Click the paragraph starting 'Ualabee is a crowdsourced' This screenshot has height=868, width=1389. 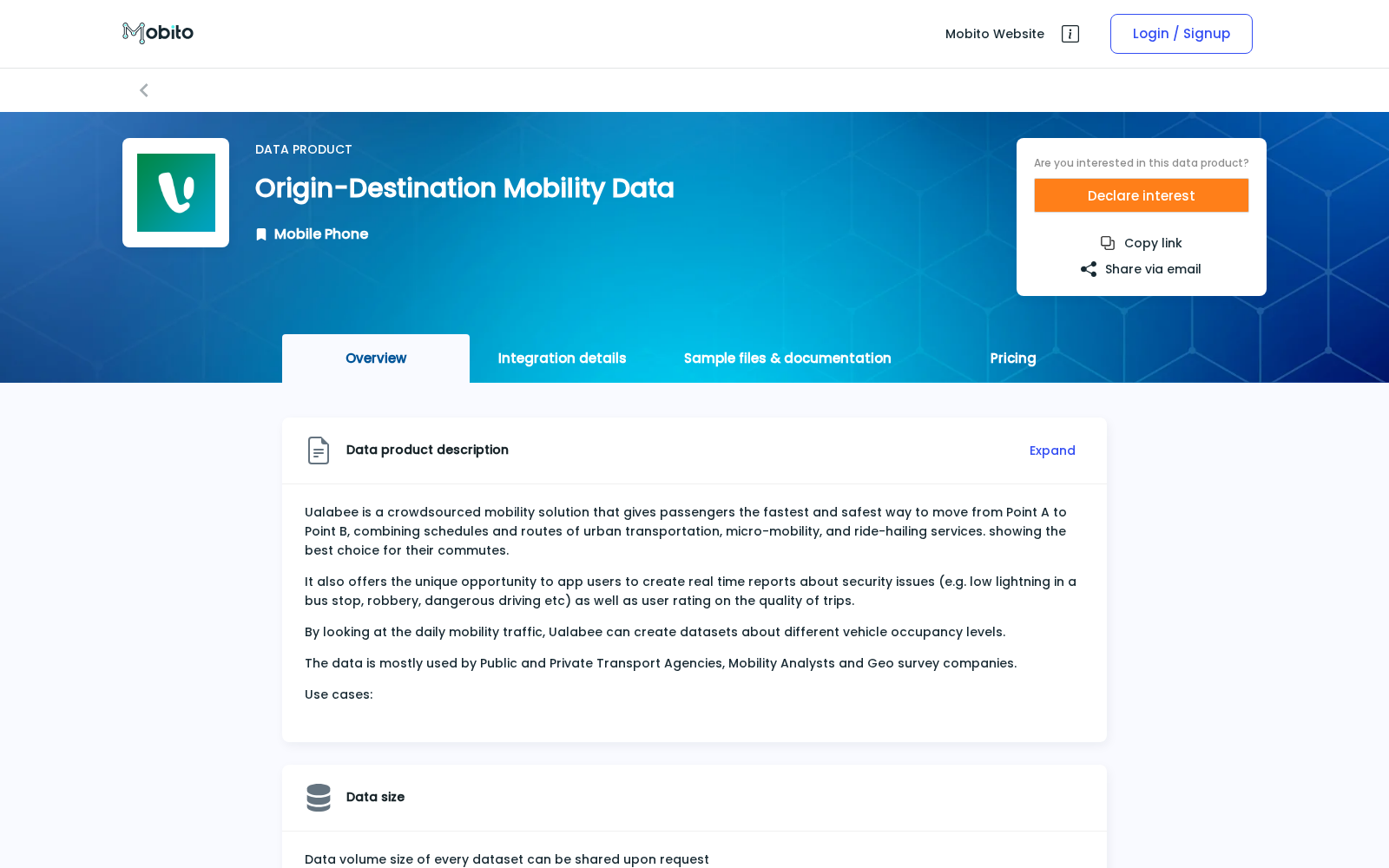tap(686, 531)
